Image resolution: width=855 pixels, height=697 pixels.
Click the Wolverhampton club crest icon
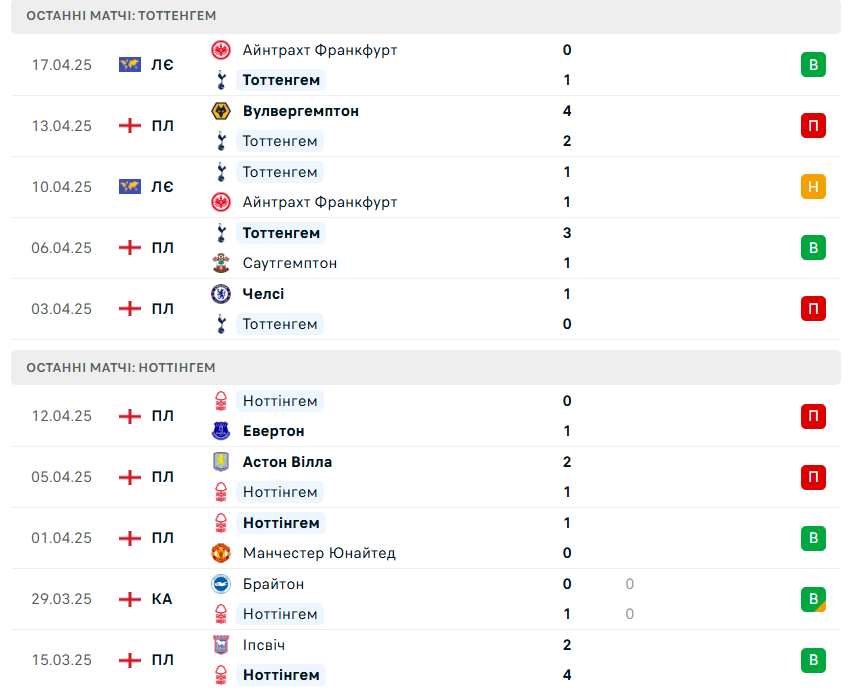221,111
